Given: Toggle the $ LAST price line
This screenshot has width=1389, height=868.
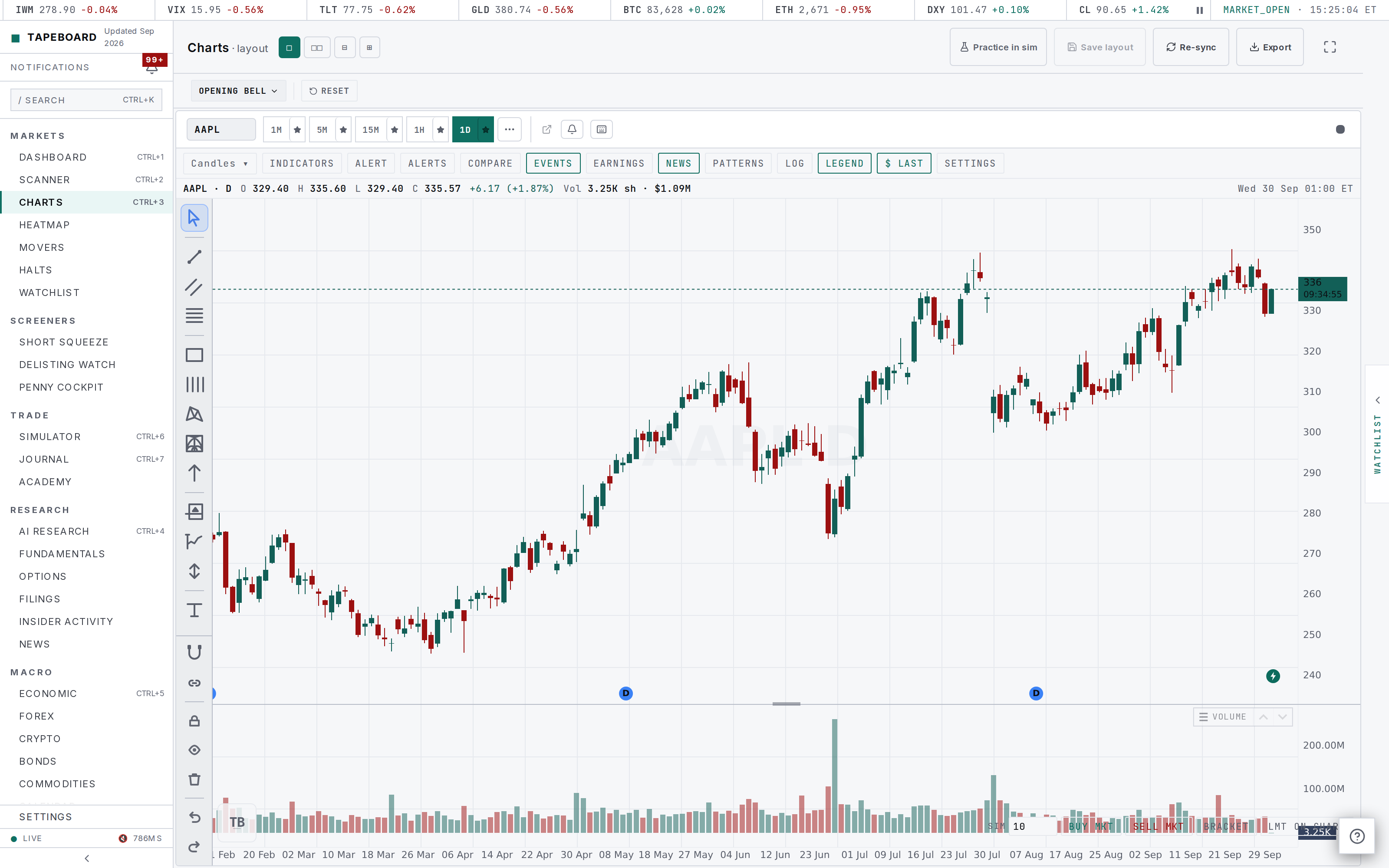Looking at the screenshot, I should 903,164.
